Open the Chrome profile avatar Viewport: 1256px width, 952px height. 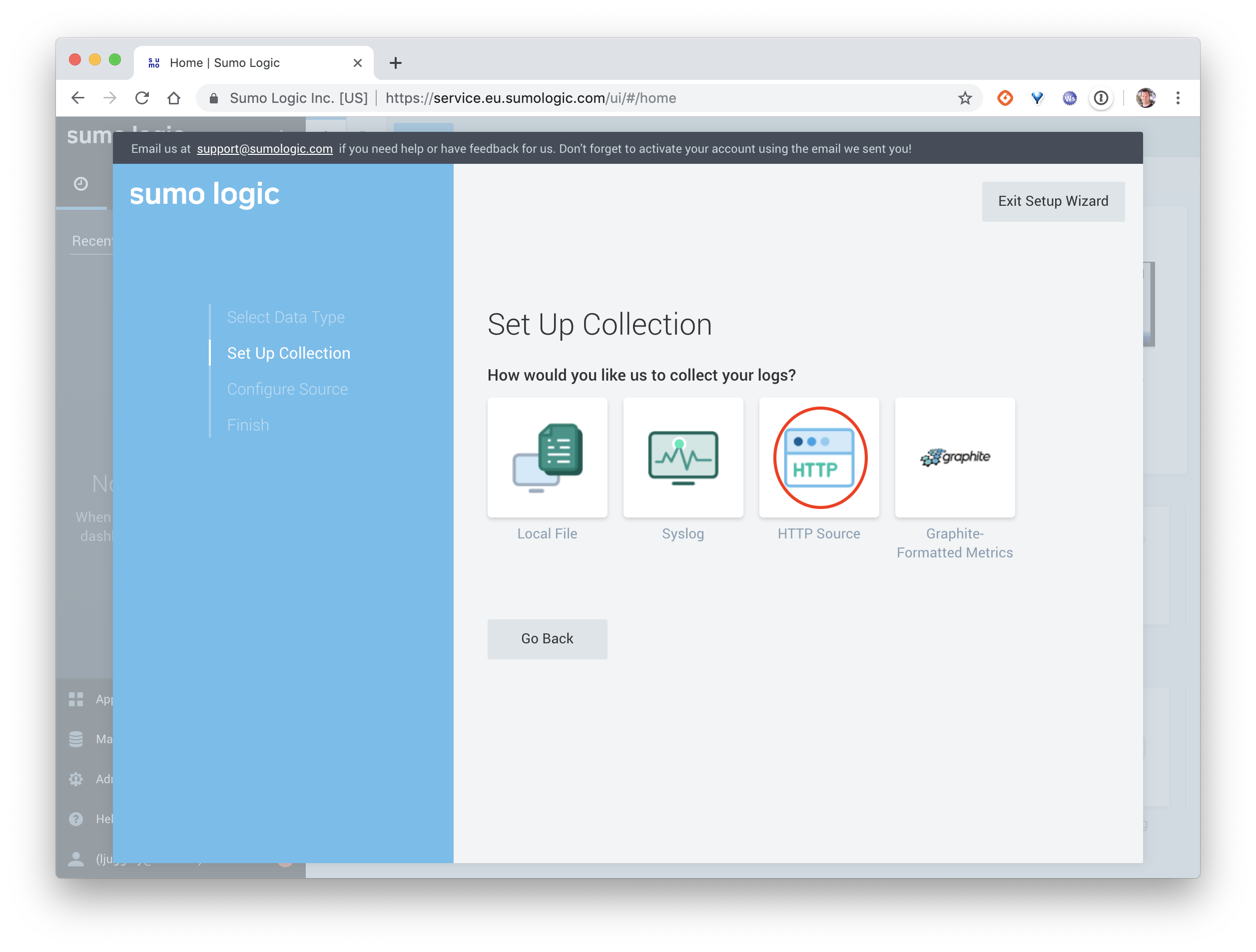tap(1146, 98)
